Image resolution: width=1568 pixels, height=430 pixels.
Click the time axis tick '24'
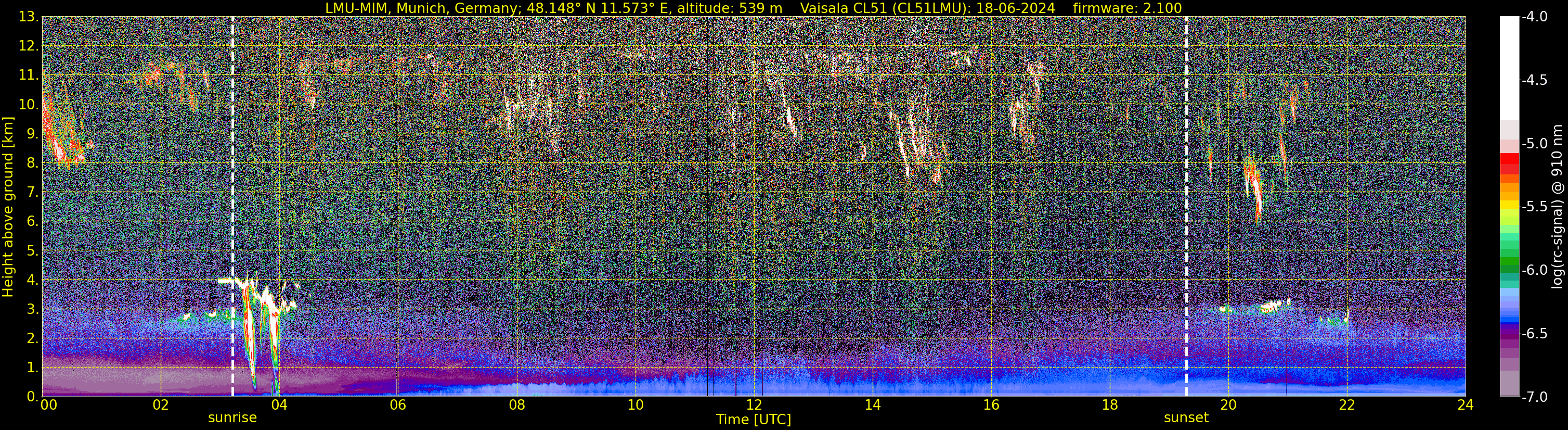pyautogui.click(x=1466, y=405)
